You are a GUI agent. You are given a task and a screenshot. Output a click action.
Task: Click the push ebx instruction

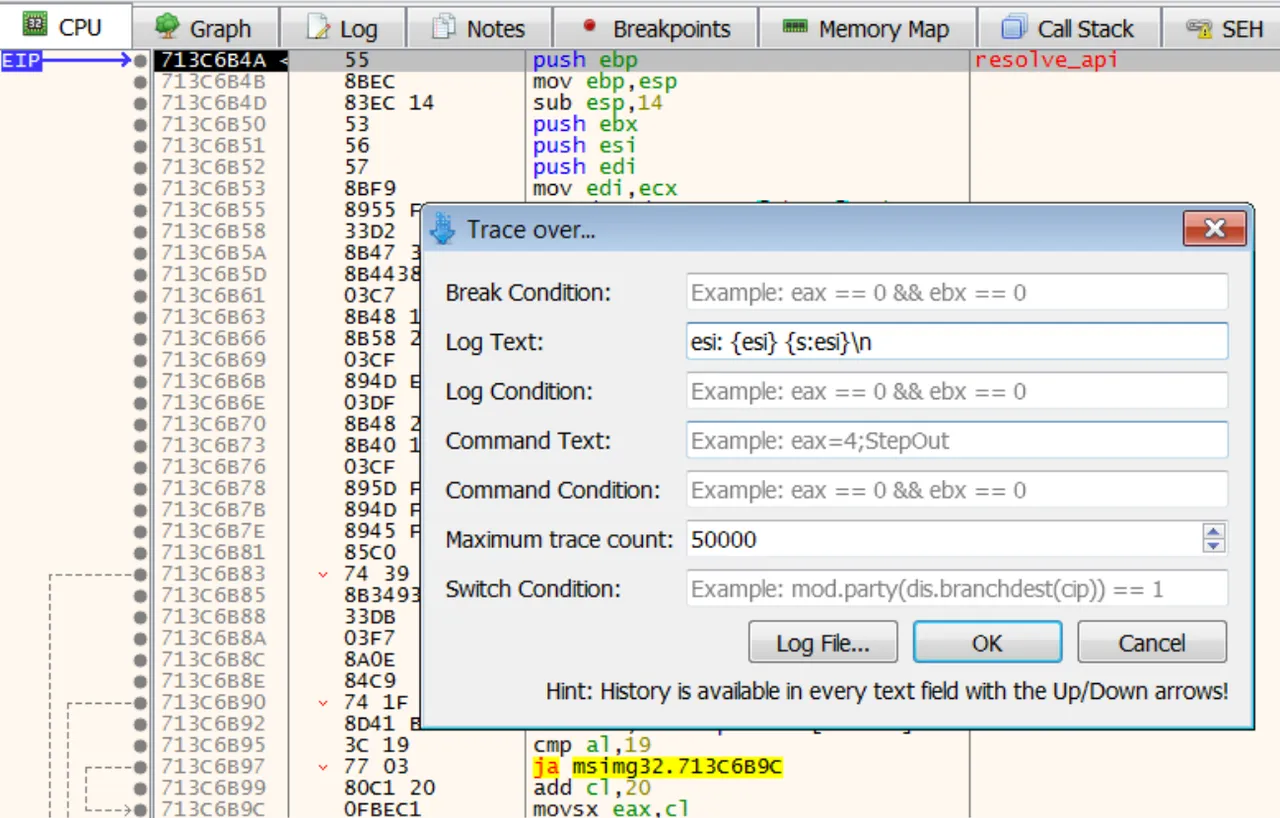(x=585, y=124)
